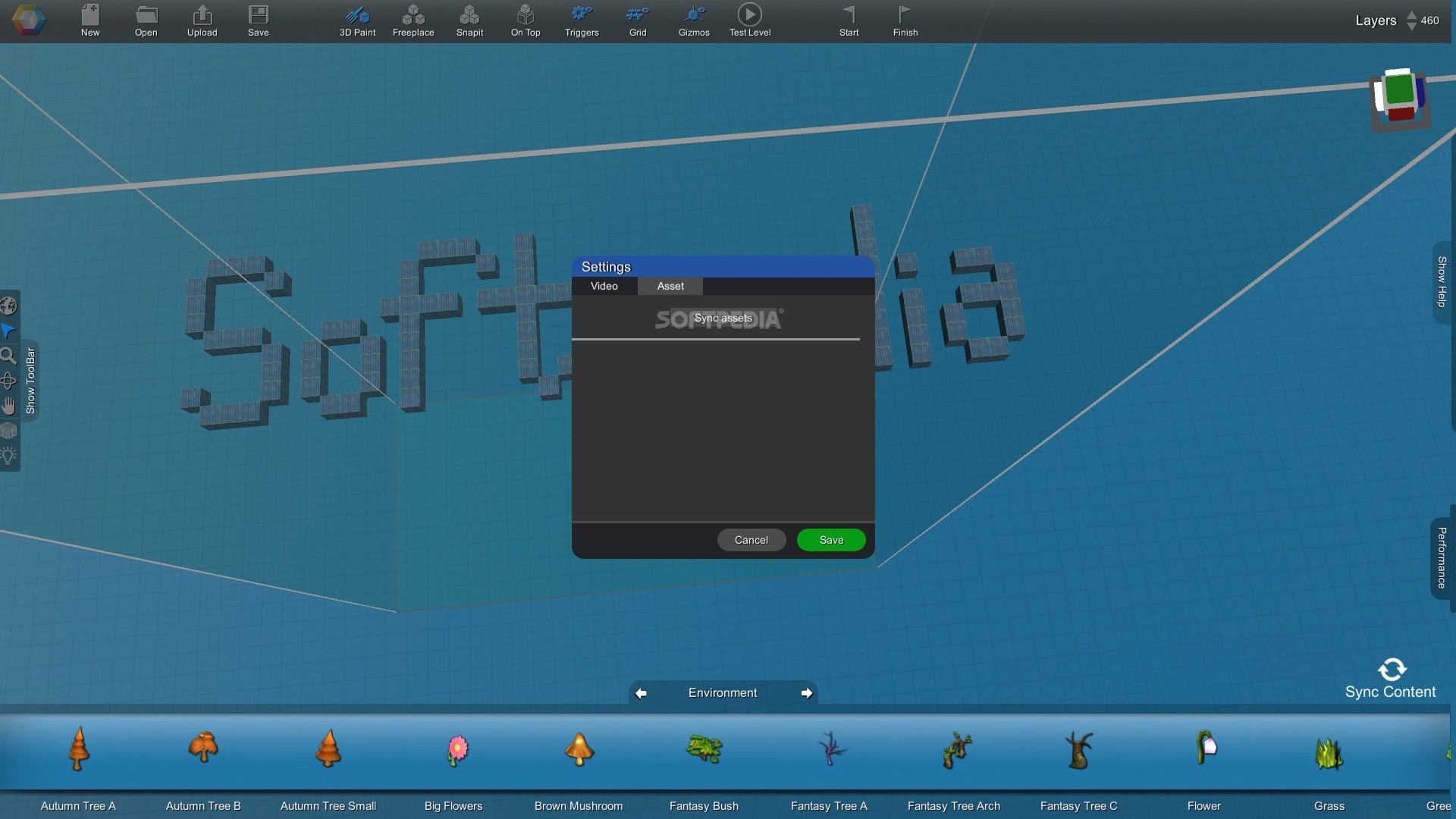Toggle the Grid display
The height and width of the screenshot is (819, 1456).
pos(638,20)
